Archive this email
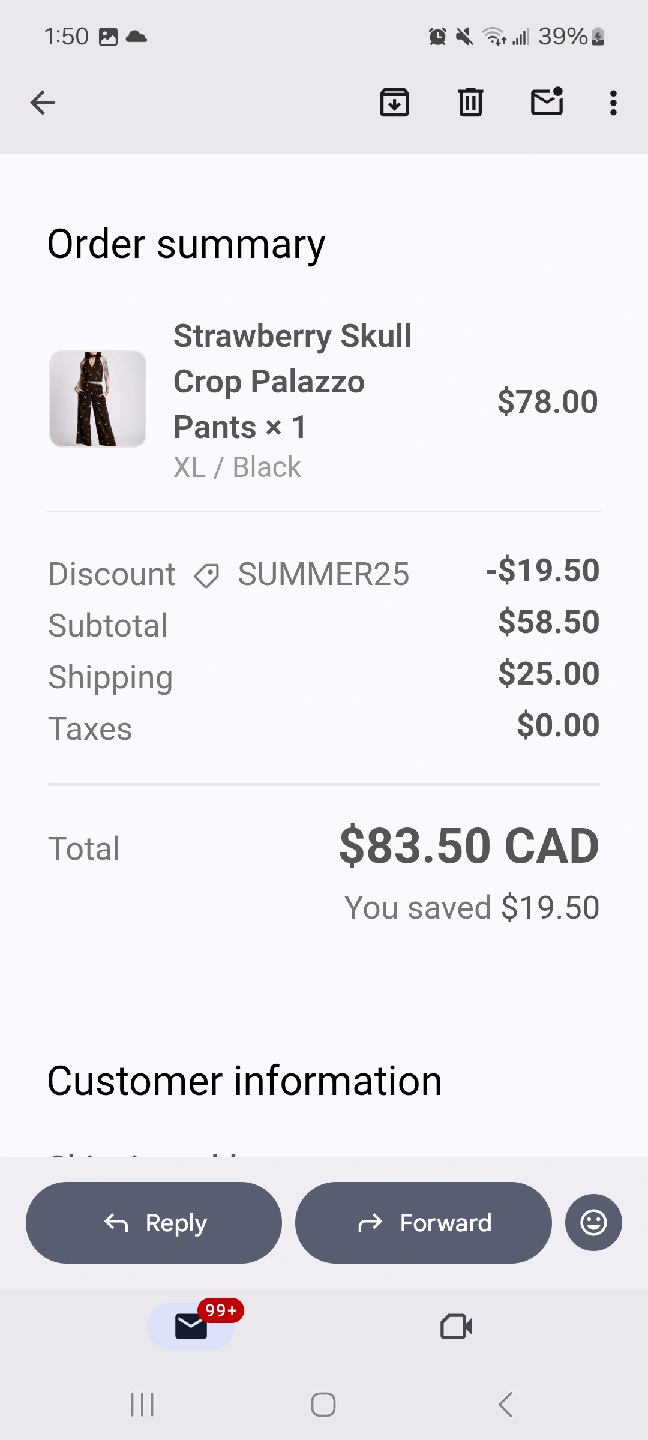648x1440 pixels. [394, 102]
